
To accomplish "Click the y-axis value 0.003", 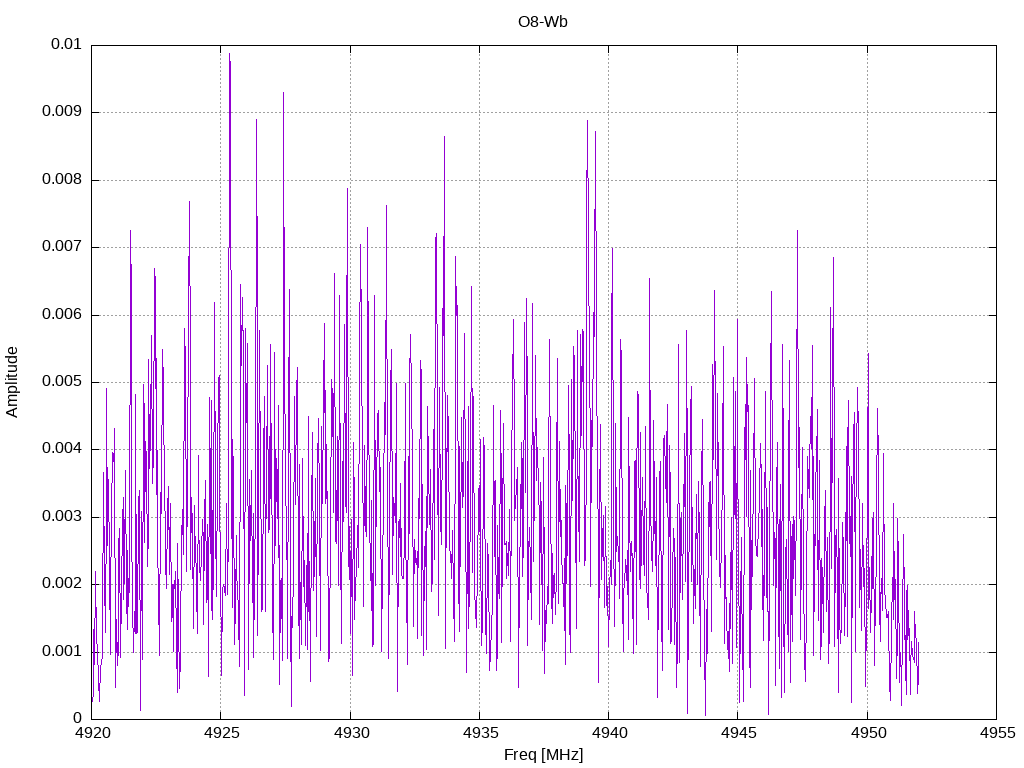I will click(x=61, y=517).
